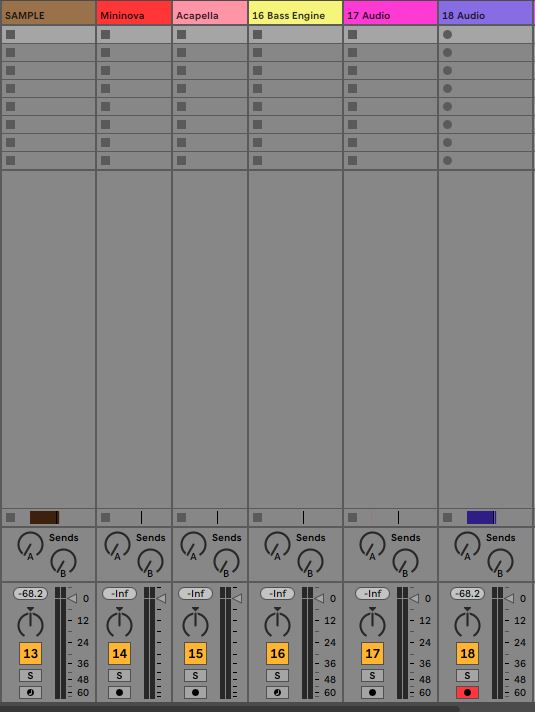Click pan knob on Mininova track 14
This screenshot has height=712, width=535.
(119, 623)
